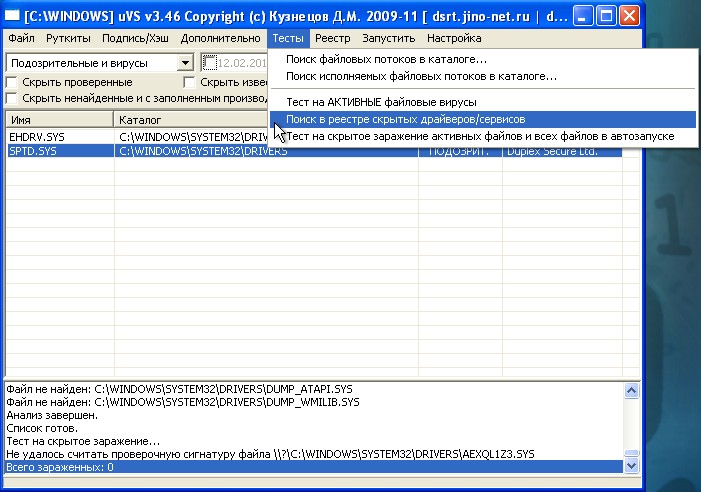Viewport: 701px width, 492px height.
Task: Click the log scrollbar down arrow
Action: (x=631, y=466)
